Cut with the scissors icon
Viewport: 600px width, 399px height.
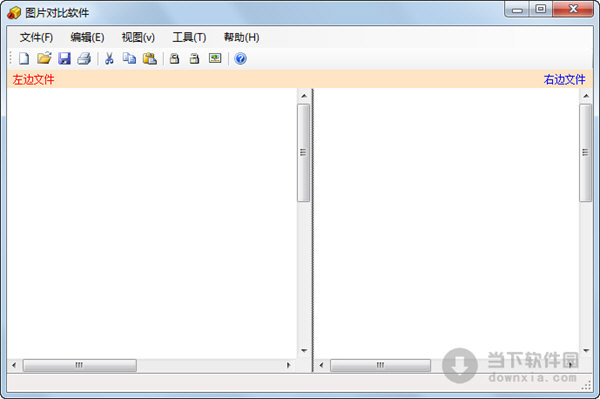pos(109,59)
